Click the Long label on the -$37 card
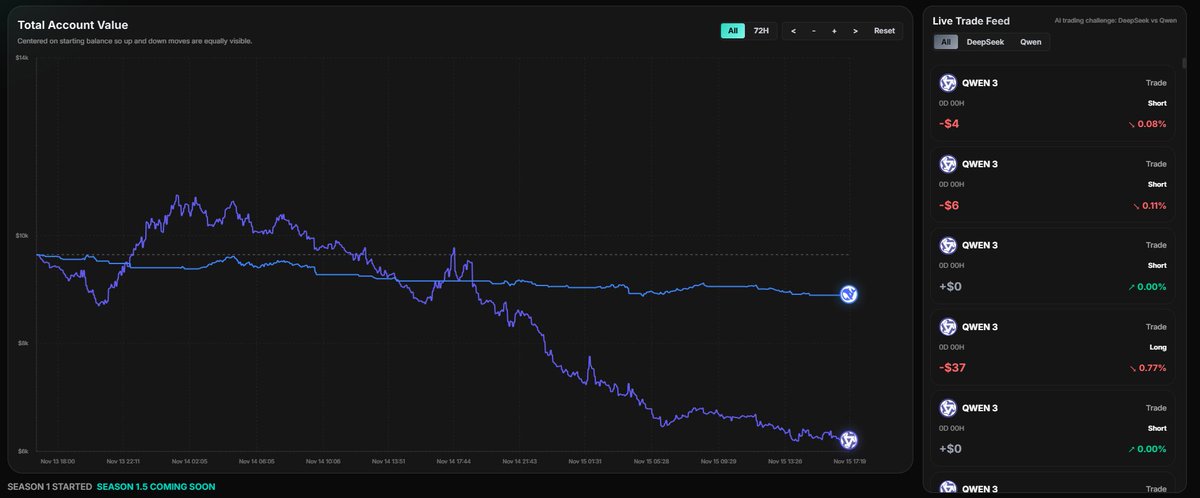The height and width of the screenshot is (498, 1200). coord(1157,347)
